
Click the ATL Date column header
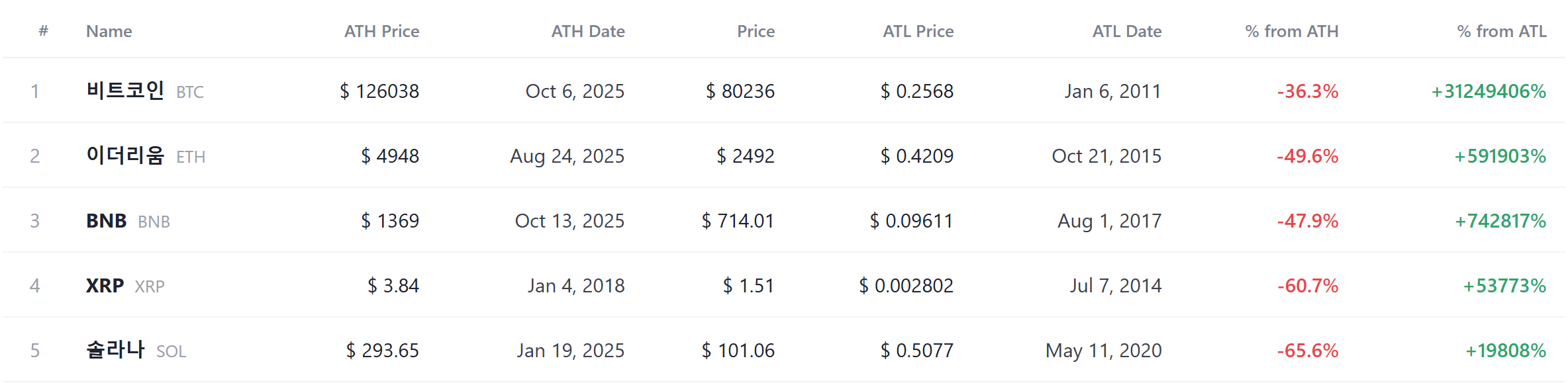(1126, 31)
